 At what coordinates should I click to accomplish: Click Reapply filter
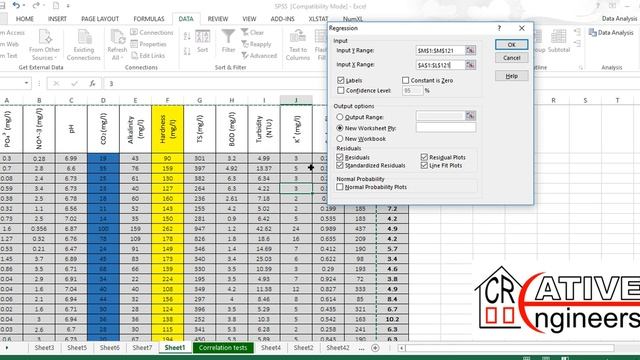(x=256, y=44)
